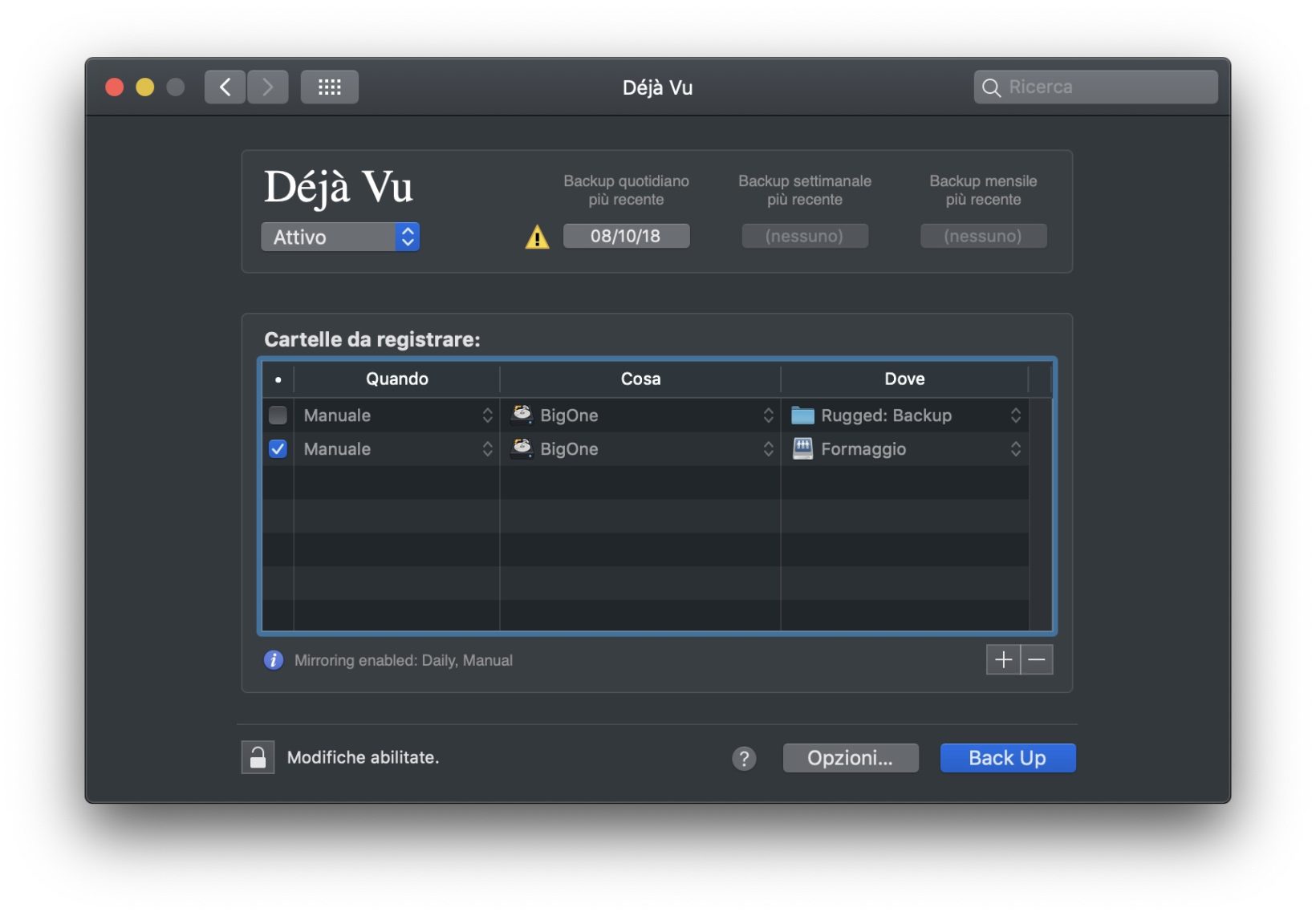
Task: Click the Quando column header
Action: tap(397, 379)
